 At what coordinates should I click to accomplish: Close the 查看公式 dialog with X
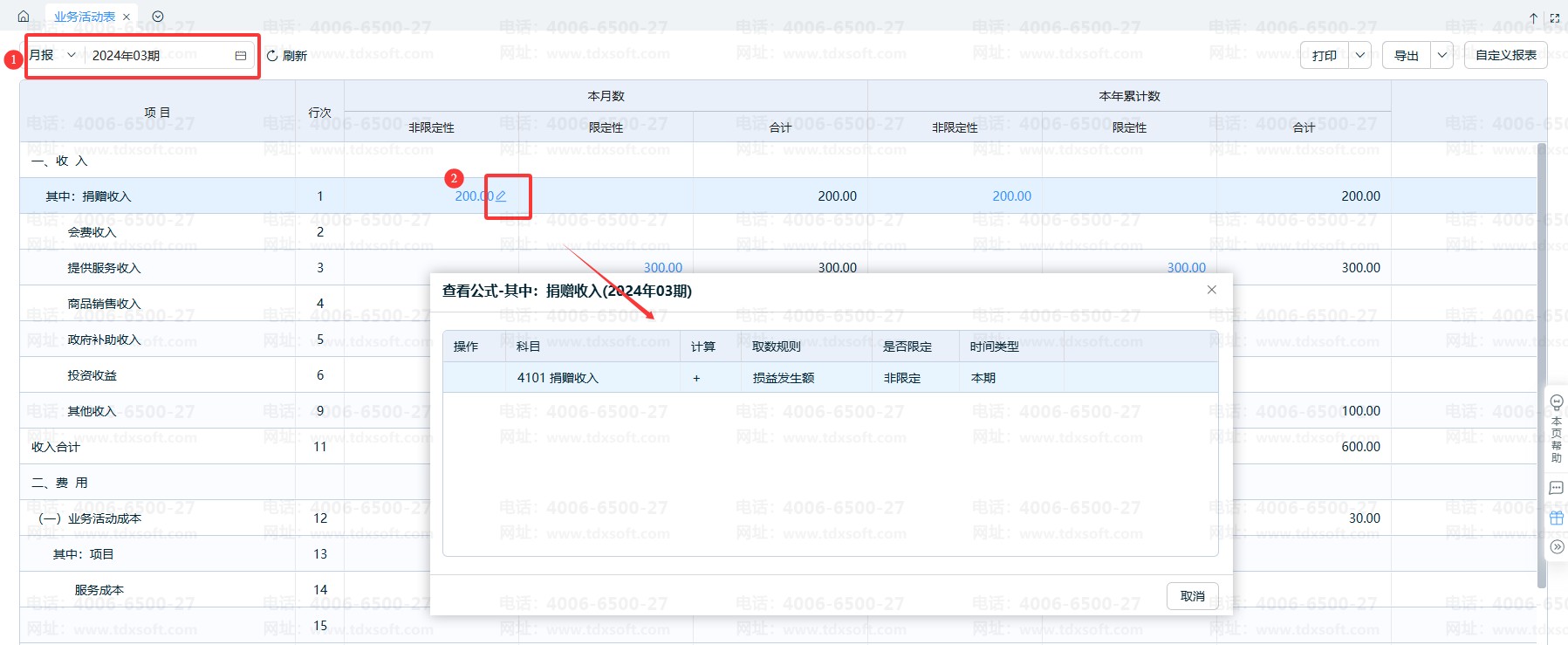point(1211,290)
